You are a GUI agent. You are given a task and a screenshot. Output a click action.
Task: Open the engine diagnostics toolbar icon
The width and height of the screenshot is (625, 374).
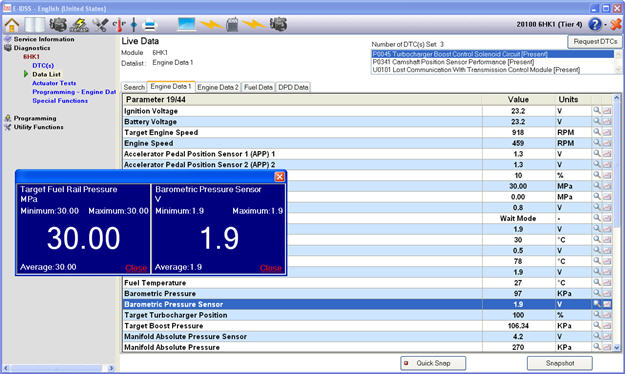click(58, 25)
